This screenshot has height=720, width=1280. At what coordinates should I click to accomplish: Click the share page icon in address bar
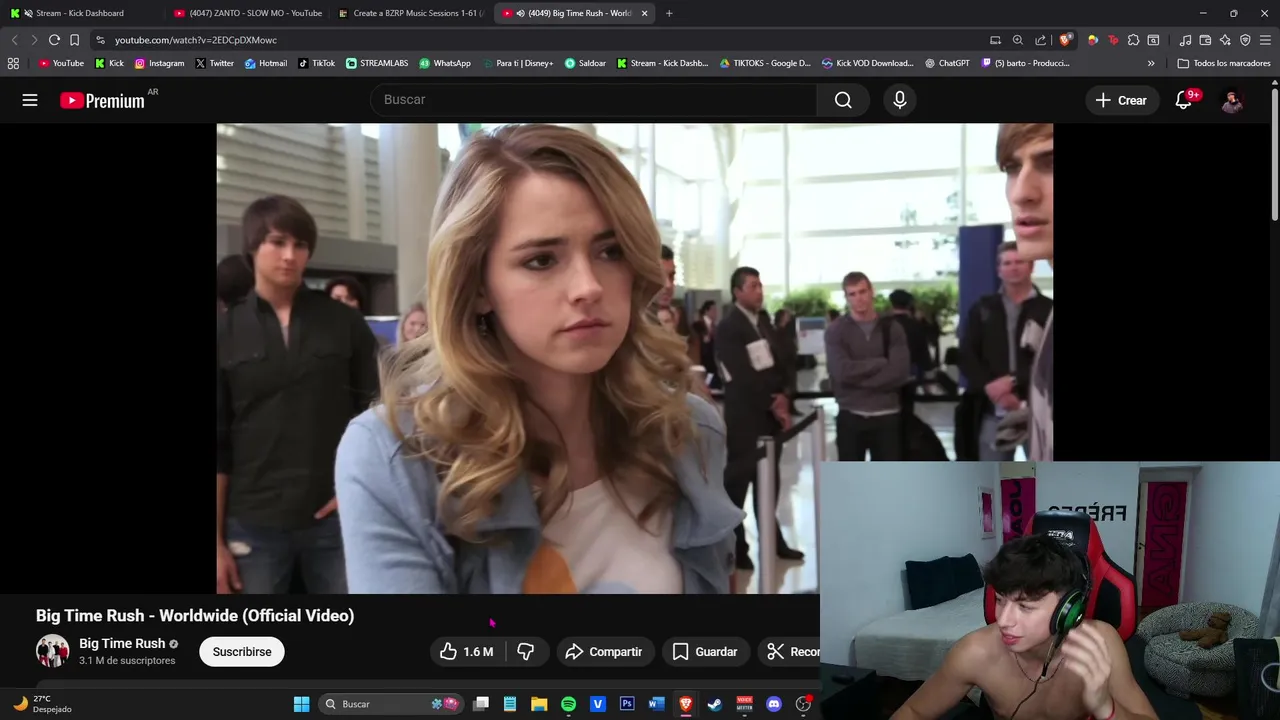tap(1041, 40)
